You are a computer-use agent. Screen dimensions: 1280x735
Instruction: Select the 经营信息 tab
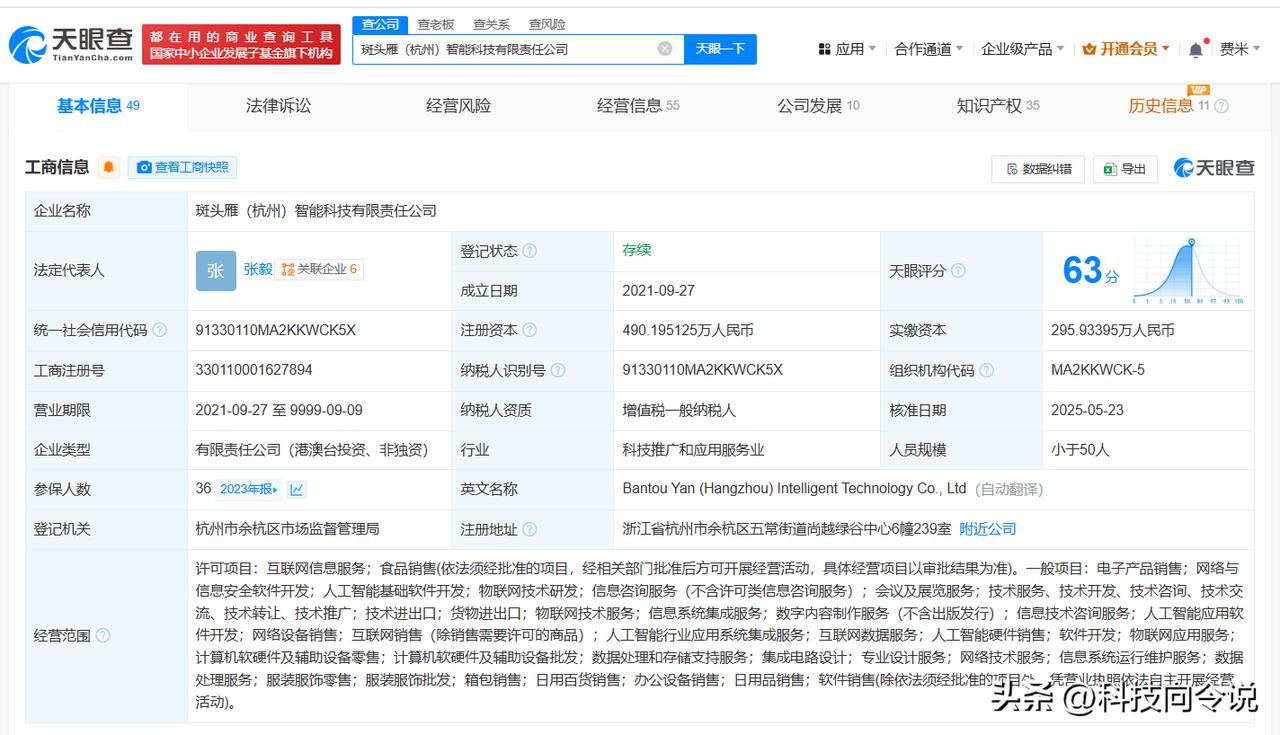[x=638, y=106]
